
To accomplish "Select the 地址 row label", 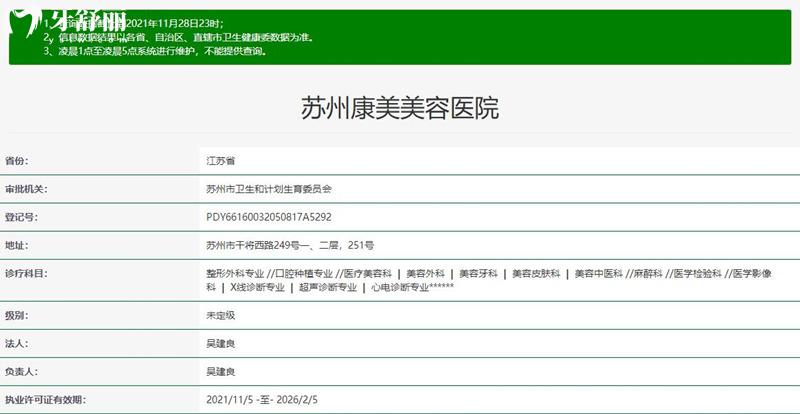I will tap(17, 244).
